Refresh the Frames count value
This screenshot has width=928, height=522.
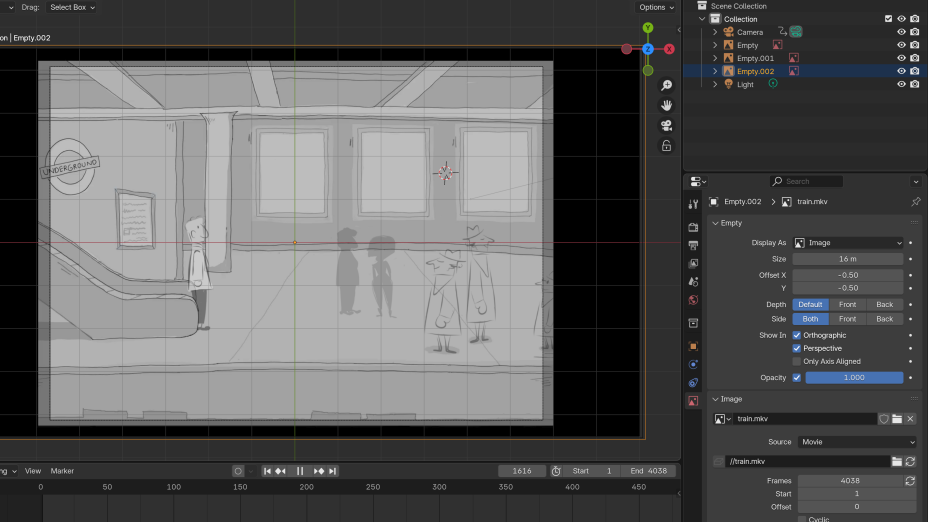tap(910, 481)
